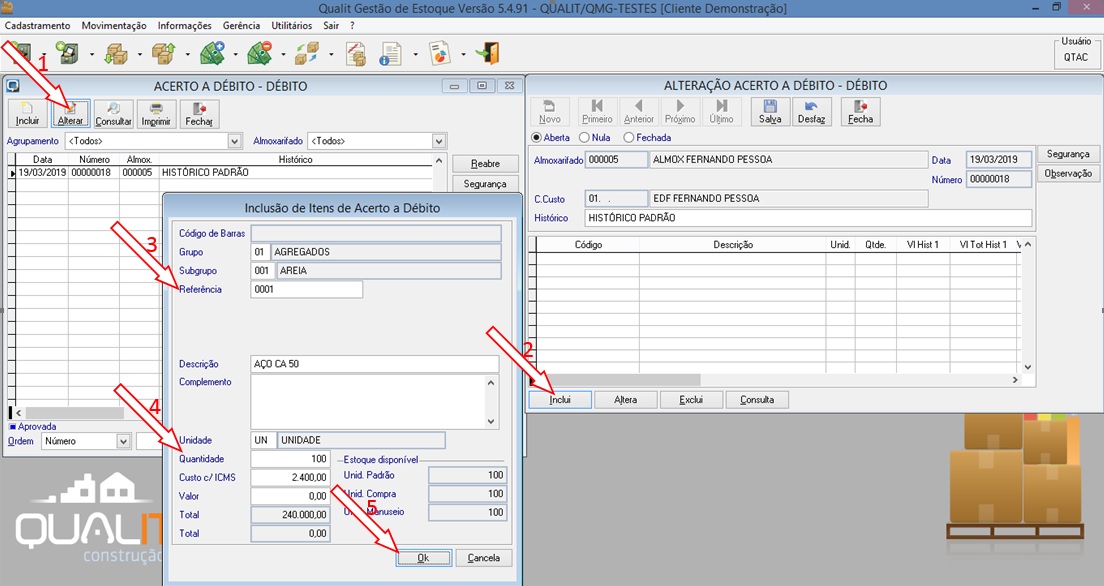Click the Observação button
Image resolution: width=1104 pixels, height=586 pixels.
coord(1068,173)
